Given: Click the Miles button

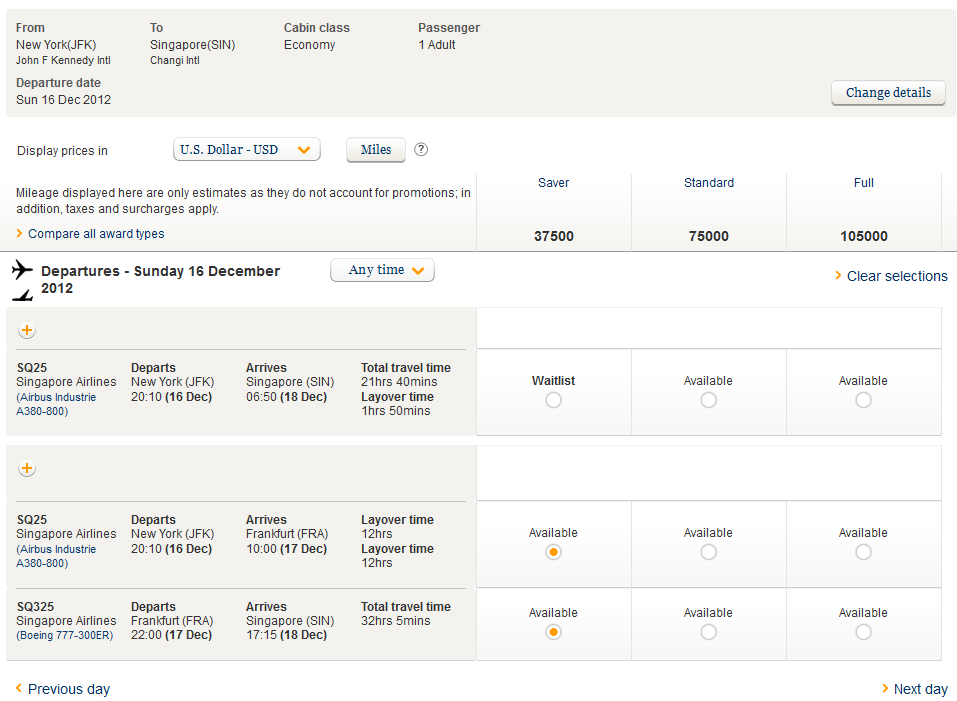Looking at the screenshot, I should coord(376,150).
